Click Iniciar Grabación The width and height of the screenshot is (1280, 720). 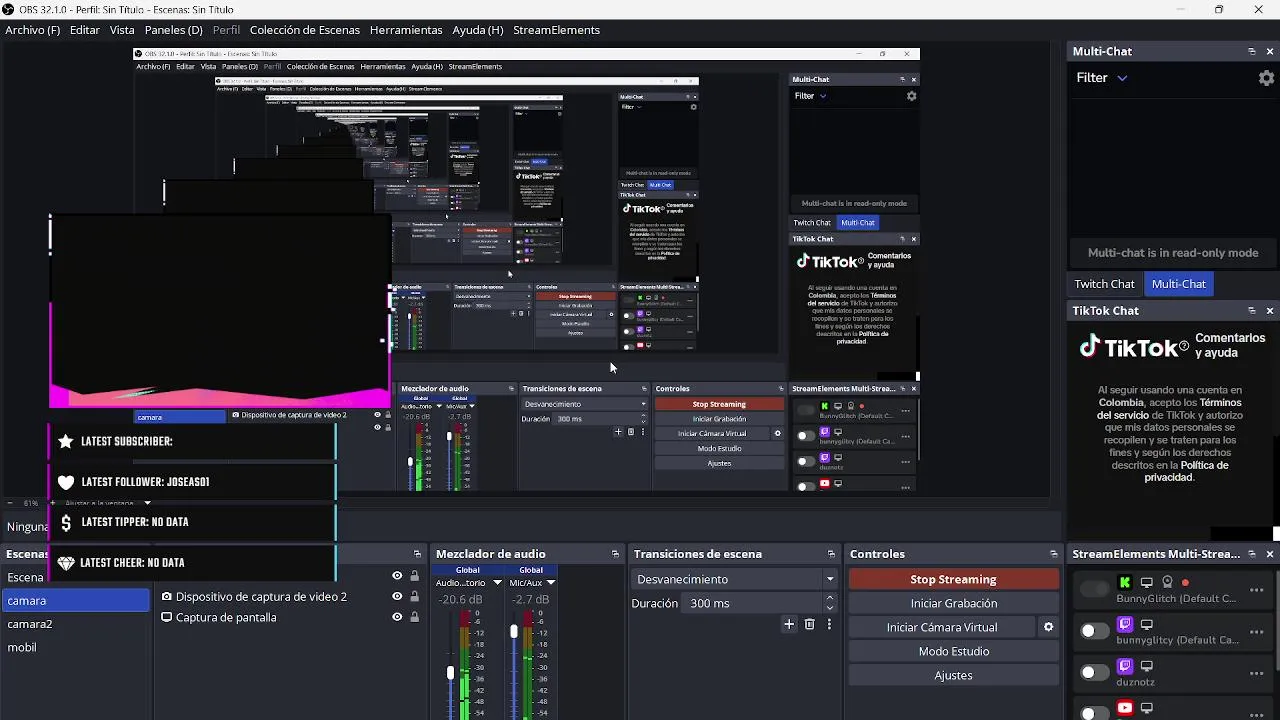[x=953, y=603]
